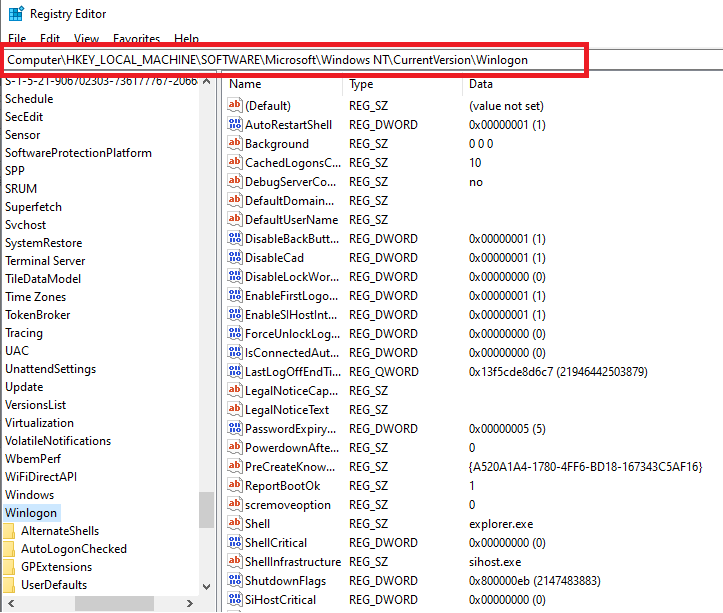Click the DefaultDomain... value icon
The width and height of the screenshot is (723, 613).
pos(235,201)
